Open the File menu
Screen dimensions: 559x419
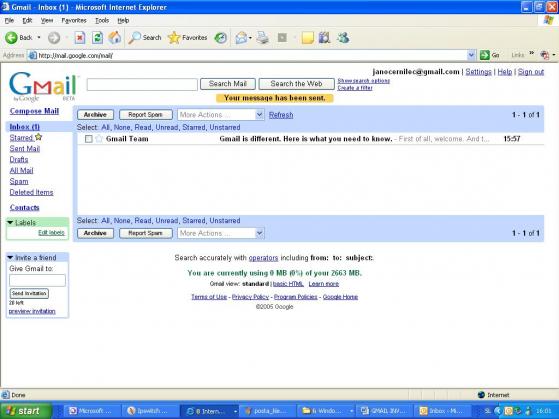coord(9,21)
